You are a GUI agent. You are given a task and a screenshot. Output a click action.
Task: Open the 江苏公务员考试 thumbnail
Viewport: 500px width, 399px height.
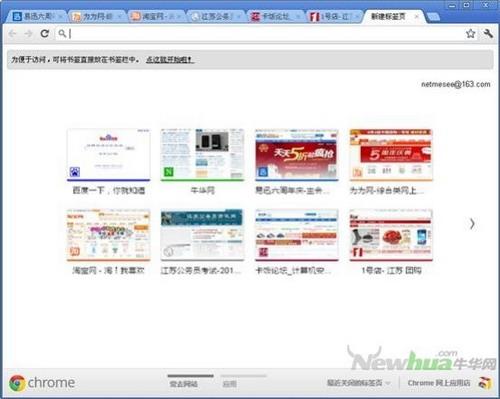(202, 235)
